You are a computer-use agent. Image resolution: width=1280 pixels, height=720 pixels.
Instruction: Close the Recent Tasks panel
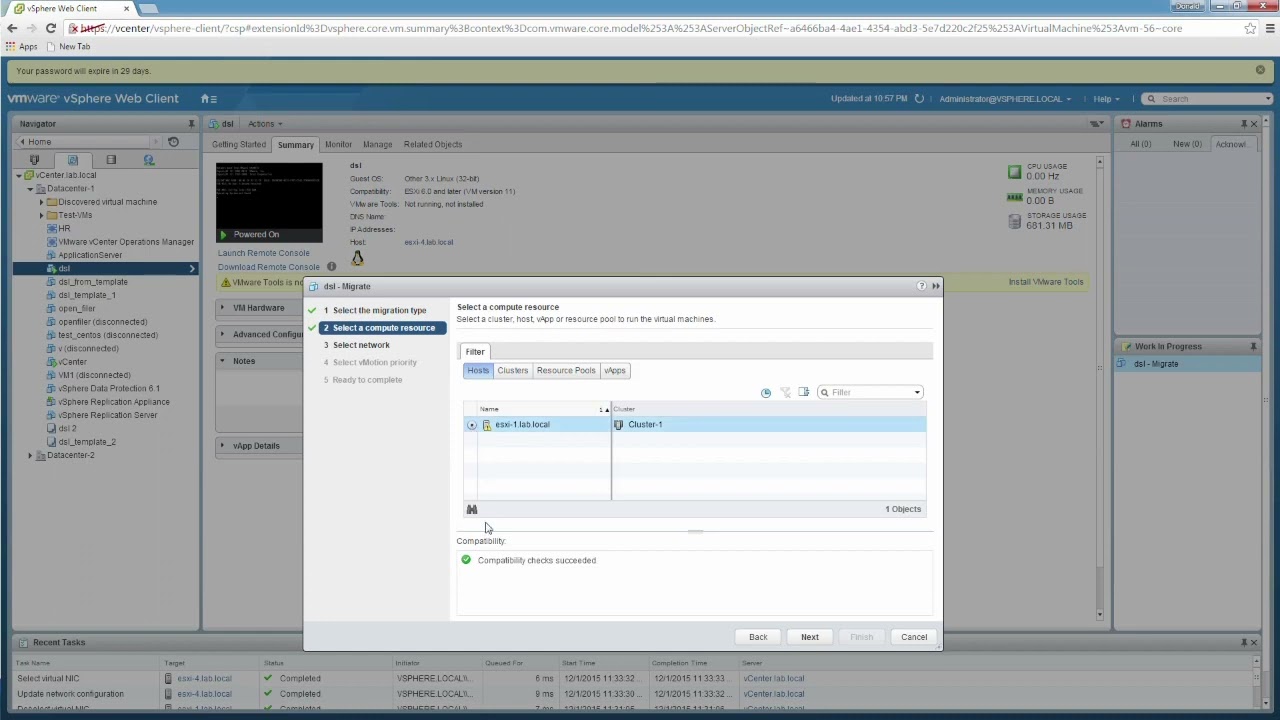tap(1255, 642)
